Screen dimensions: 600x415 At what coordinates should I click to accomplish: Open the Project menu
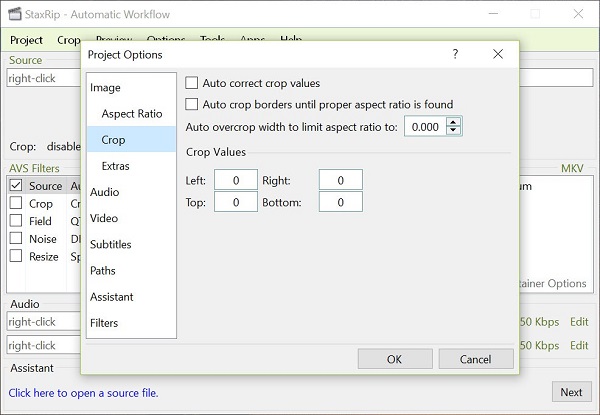(x=26, y=40)
